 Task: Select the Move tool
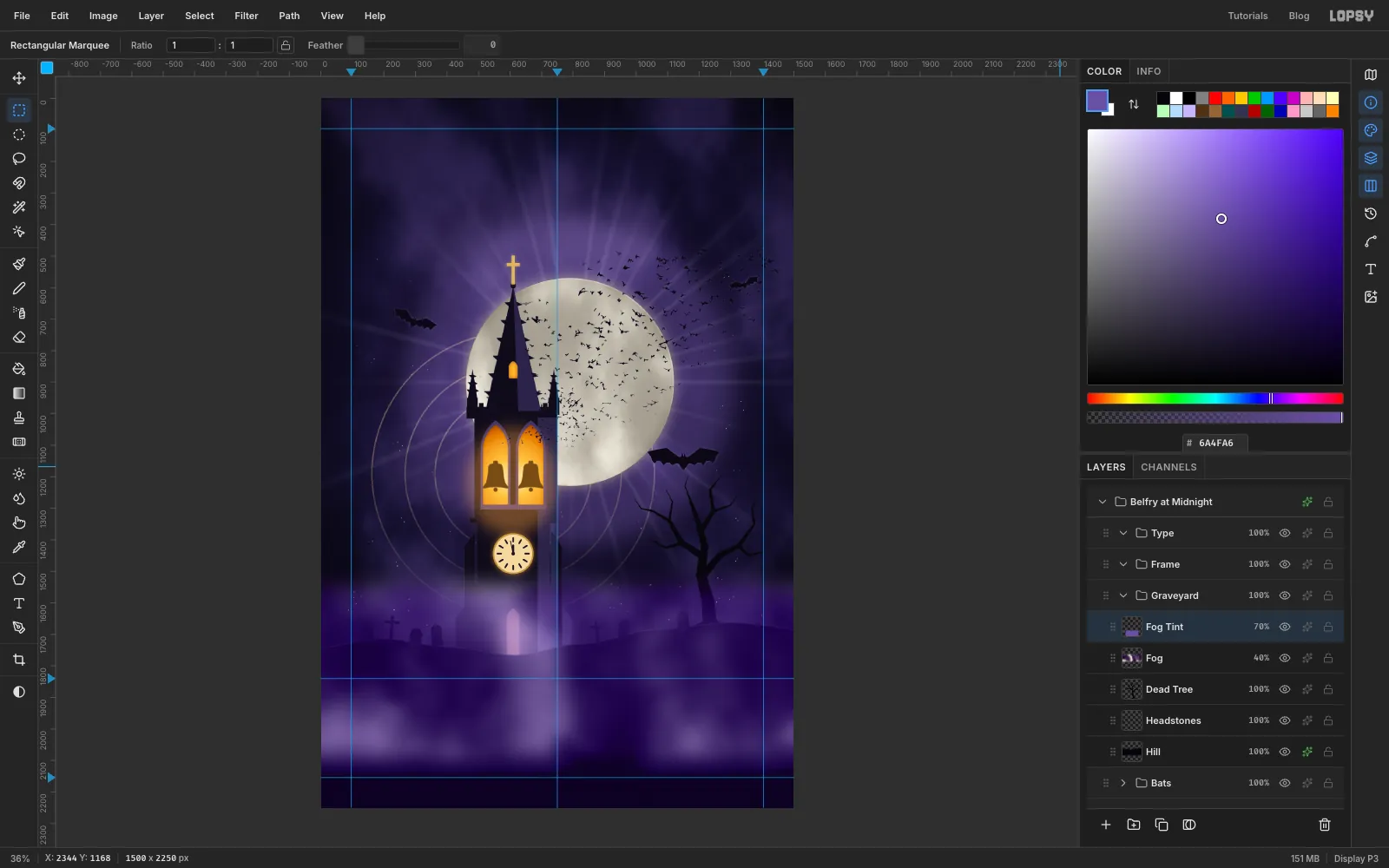(19, 78)
